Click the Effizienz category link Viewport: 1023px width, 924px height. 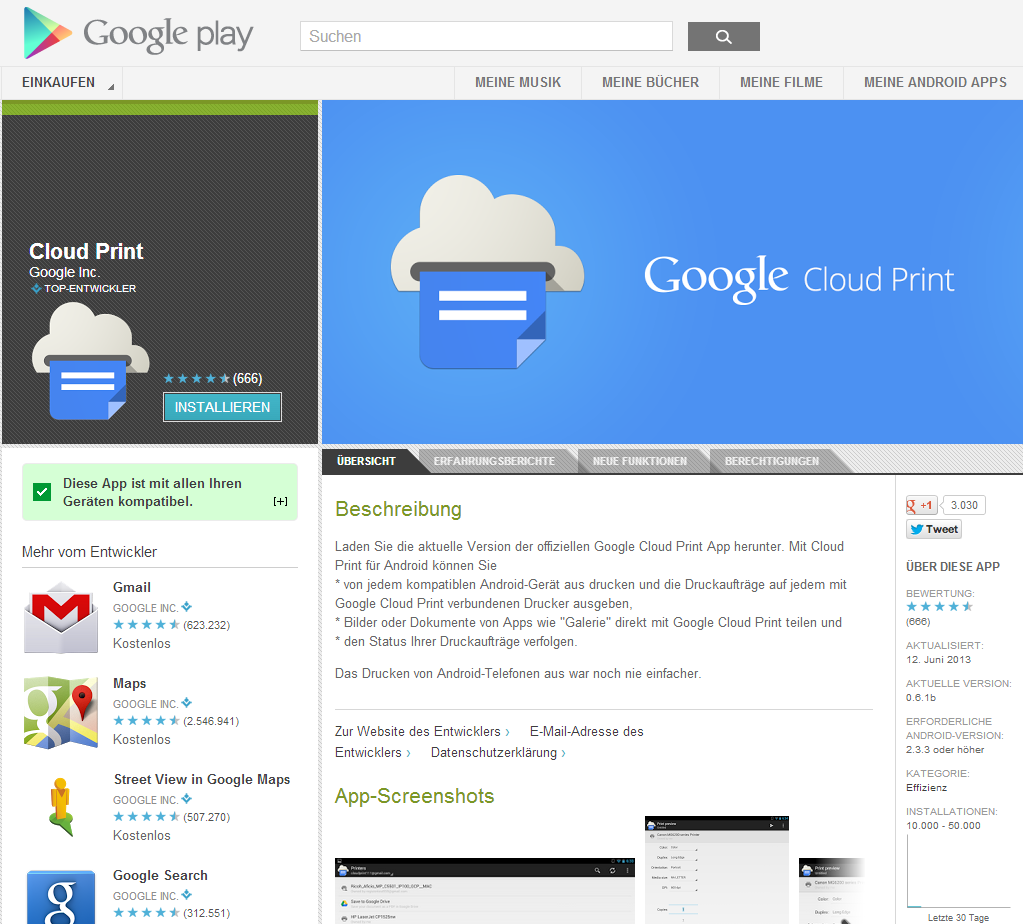926,788
